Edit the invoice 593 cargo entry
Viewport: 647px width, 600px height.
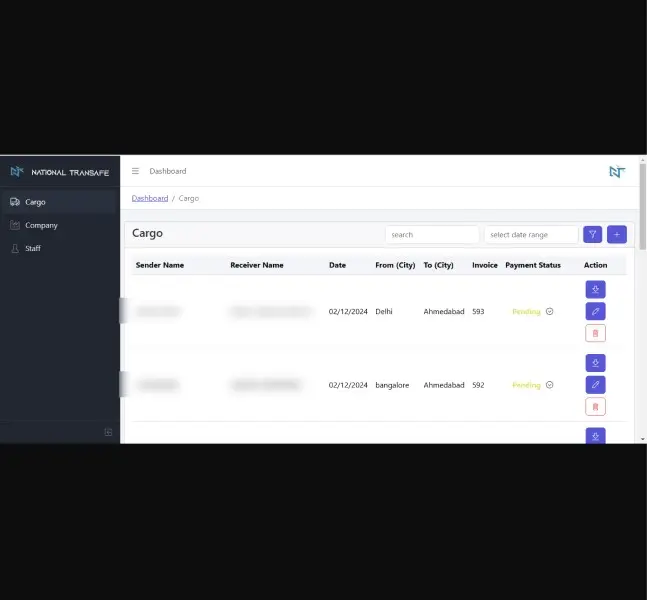click(595, 311)
